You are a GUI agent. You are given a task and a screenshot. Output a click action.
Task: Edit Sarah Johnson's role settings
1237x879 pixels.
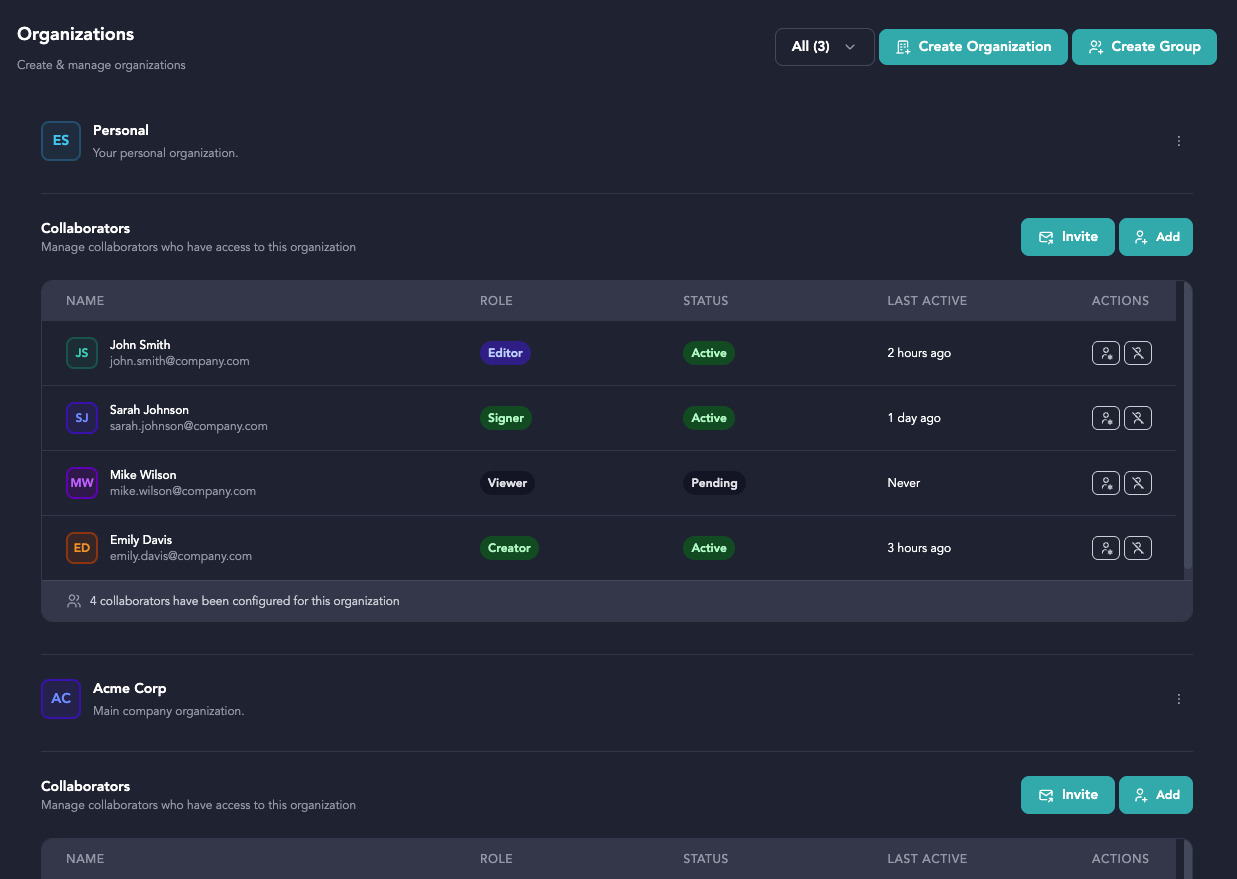pos(1106,418)
